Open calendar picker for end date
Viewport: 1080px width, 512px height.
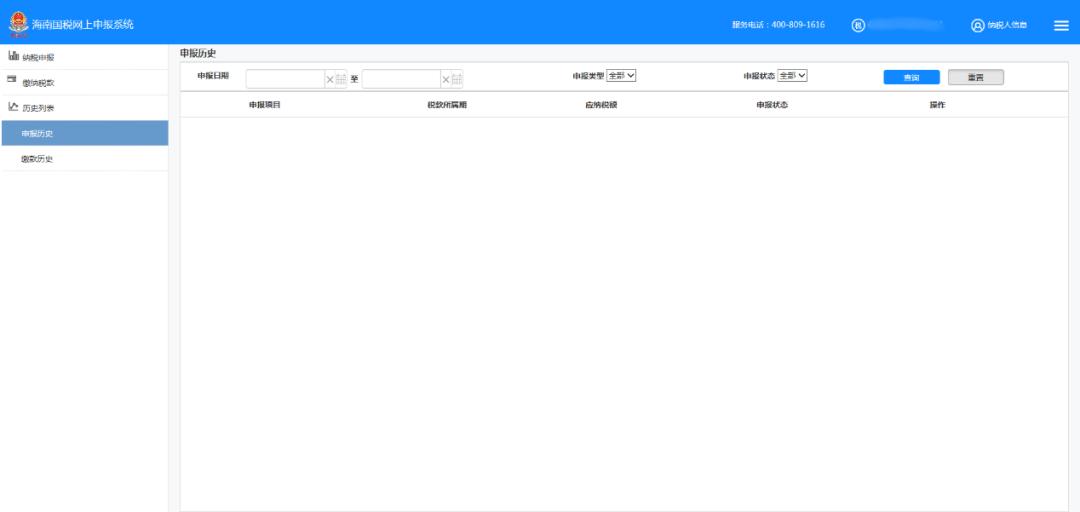point(457,79)
